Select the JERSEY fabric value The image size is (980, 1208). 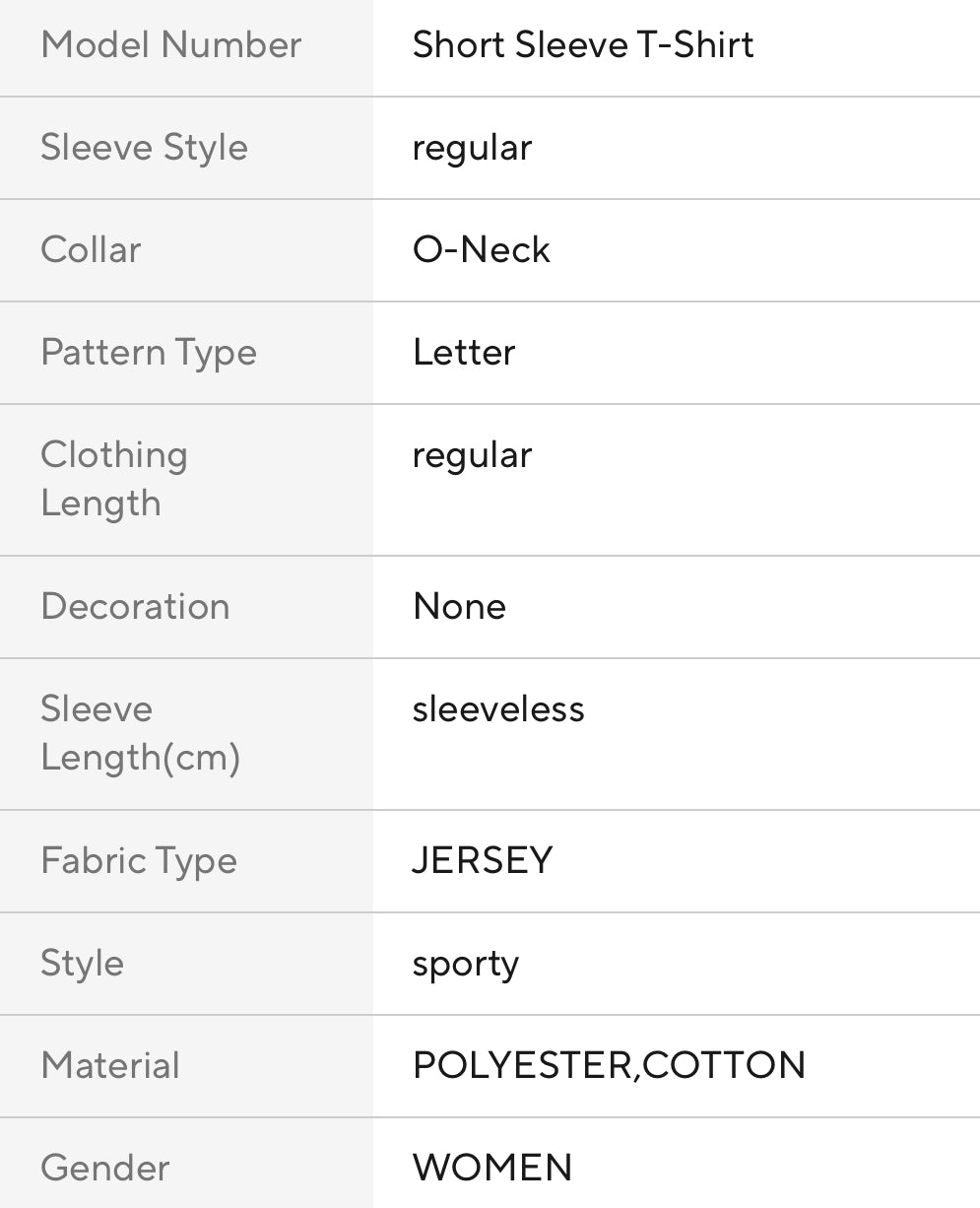point(483,861)
